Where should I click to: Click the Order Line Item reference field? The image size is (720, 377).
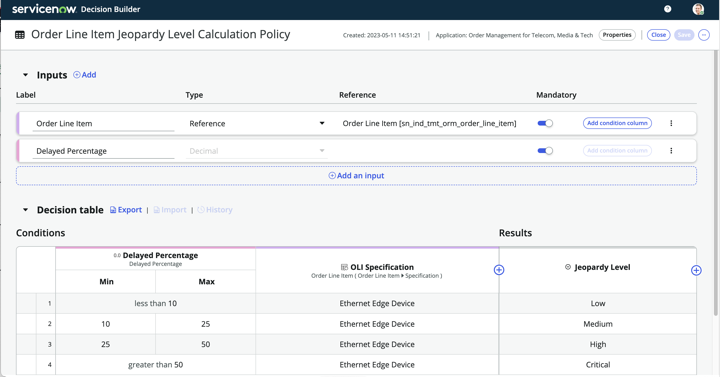429,124
